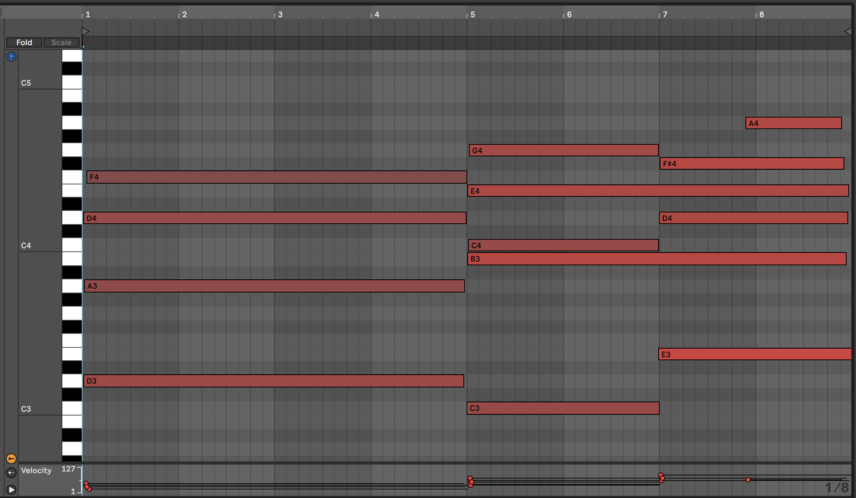Image resolution: width=856 pixels, height=498 pixels.
Task: Select the long E4 note
Action: 658,191
